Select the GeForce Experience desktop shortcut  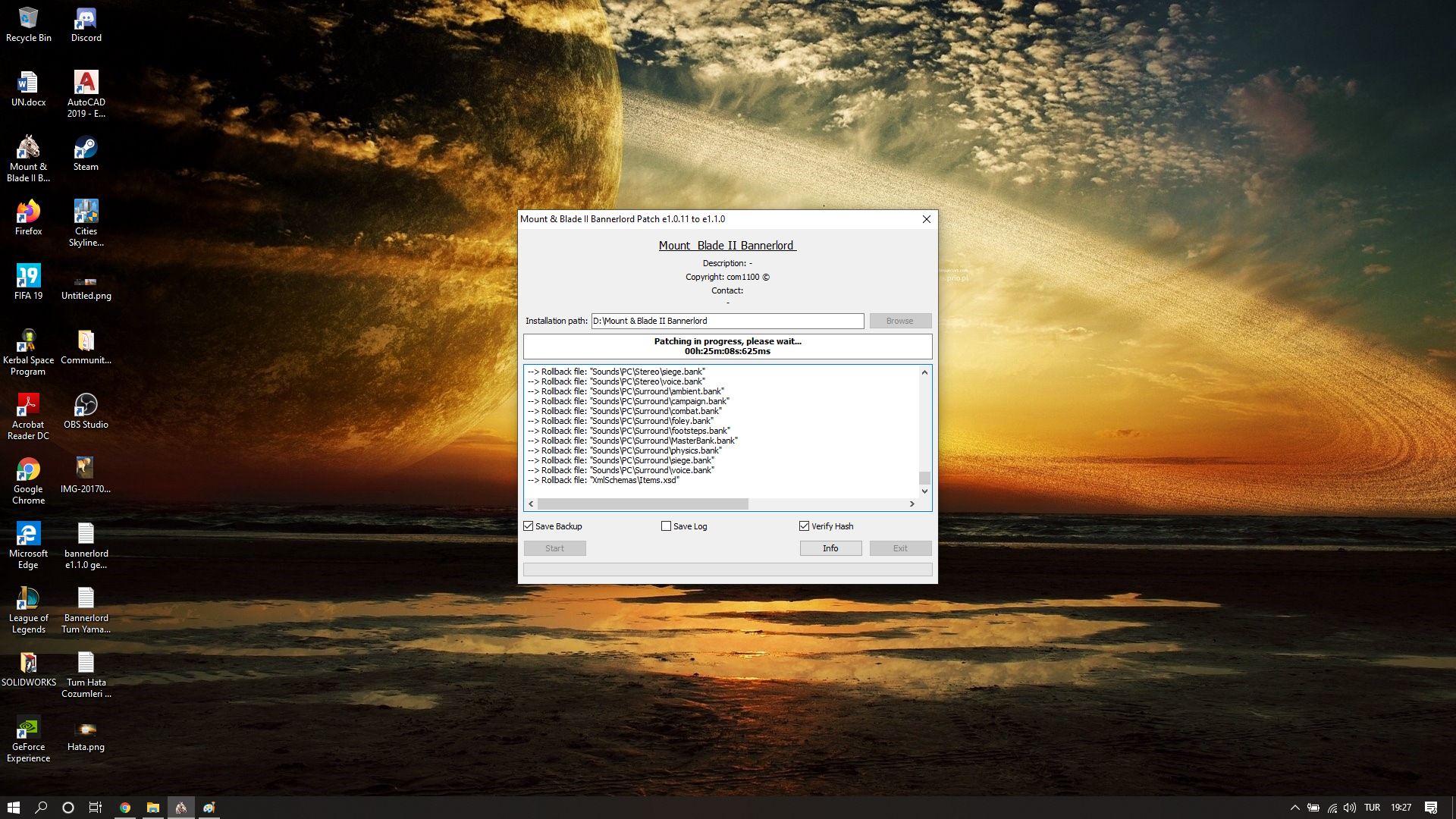29,739
